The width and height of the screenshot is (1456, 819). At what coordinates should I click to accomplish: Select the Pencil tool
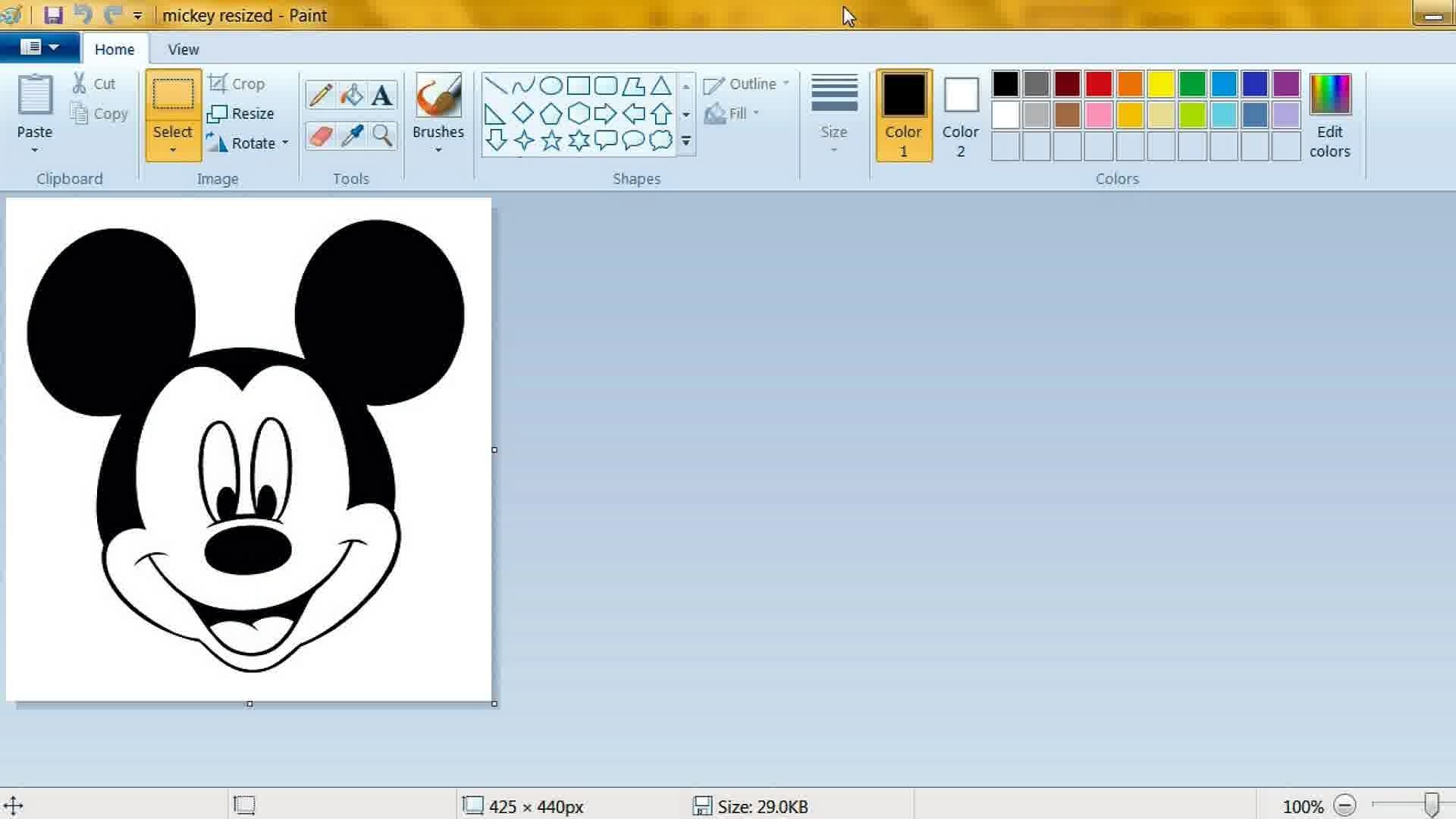click(x=320, y=93)
